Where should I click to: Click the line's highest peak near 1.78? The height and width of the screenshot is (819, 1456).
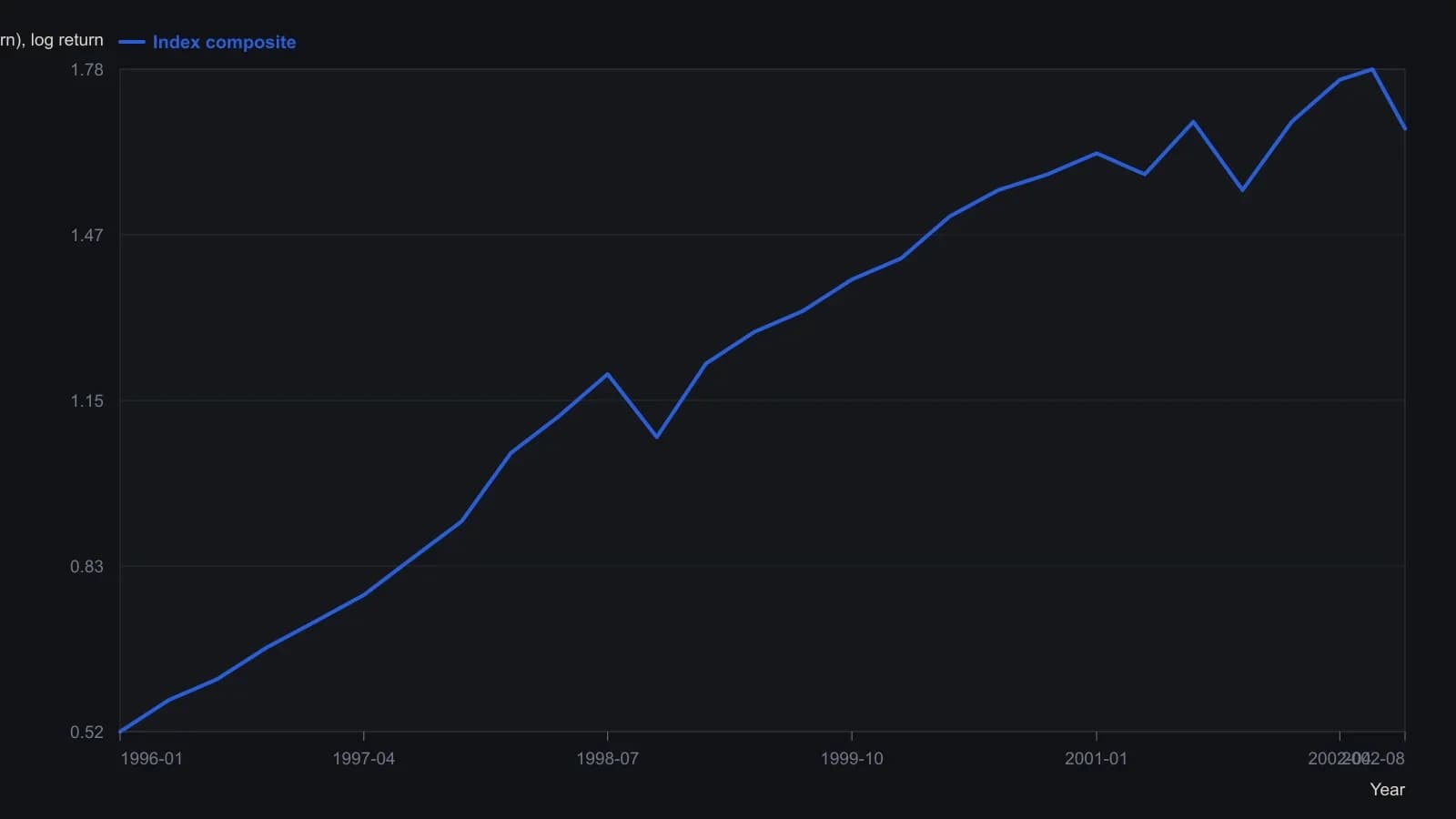(x=1372, y=69)
